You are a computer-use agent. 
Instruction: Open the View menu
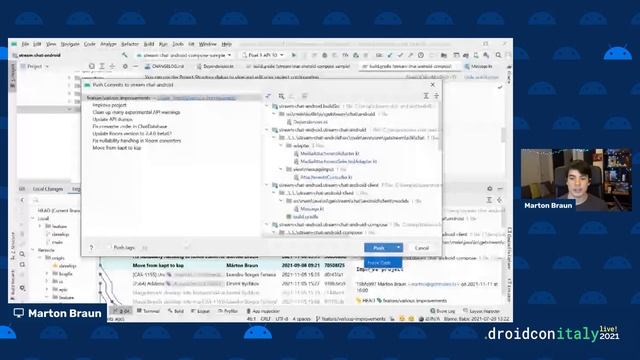tap(51, 44)
